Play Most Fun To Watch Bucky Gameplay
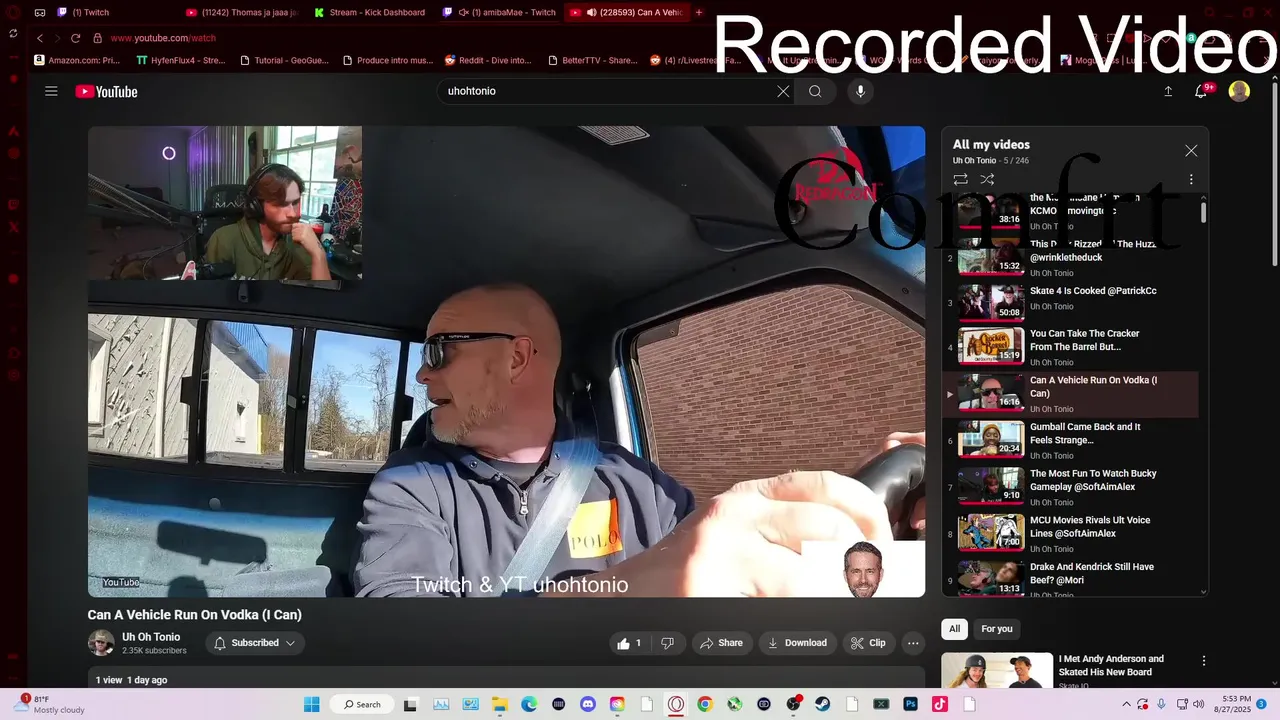 point(1070,487)
